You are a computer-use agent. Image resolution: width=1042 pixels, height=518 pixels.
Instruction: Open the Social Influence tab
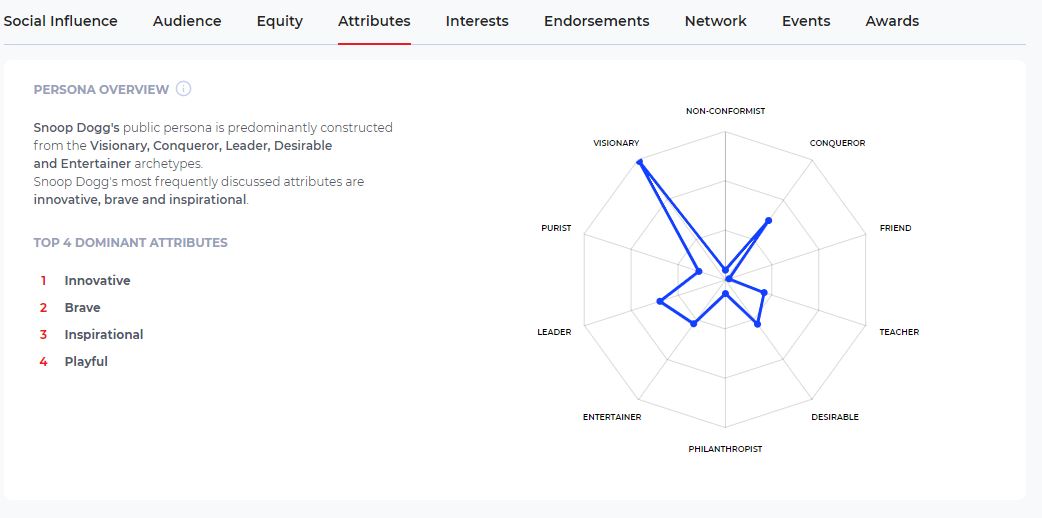60,21
